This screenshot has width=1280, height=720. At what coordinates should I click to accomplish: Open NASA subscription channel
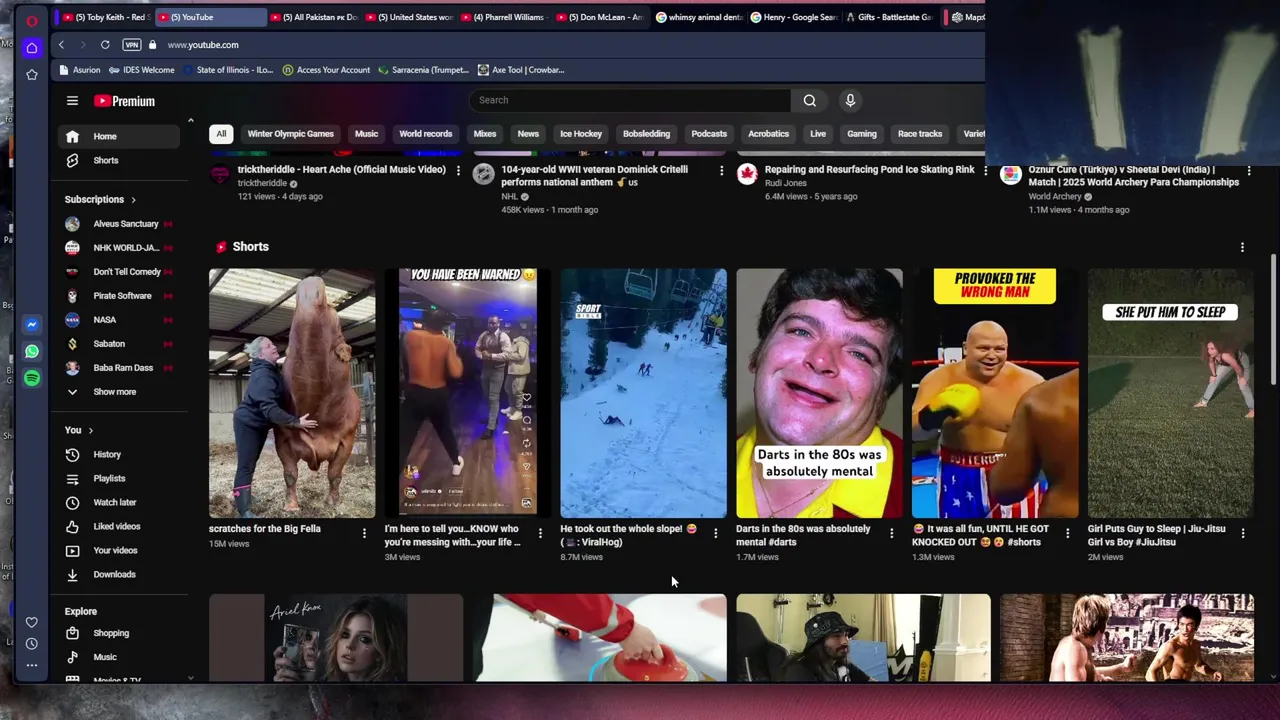pos(120,320)
